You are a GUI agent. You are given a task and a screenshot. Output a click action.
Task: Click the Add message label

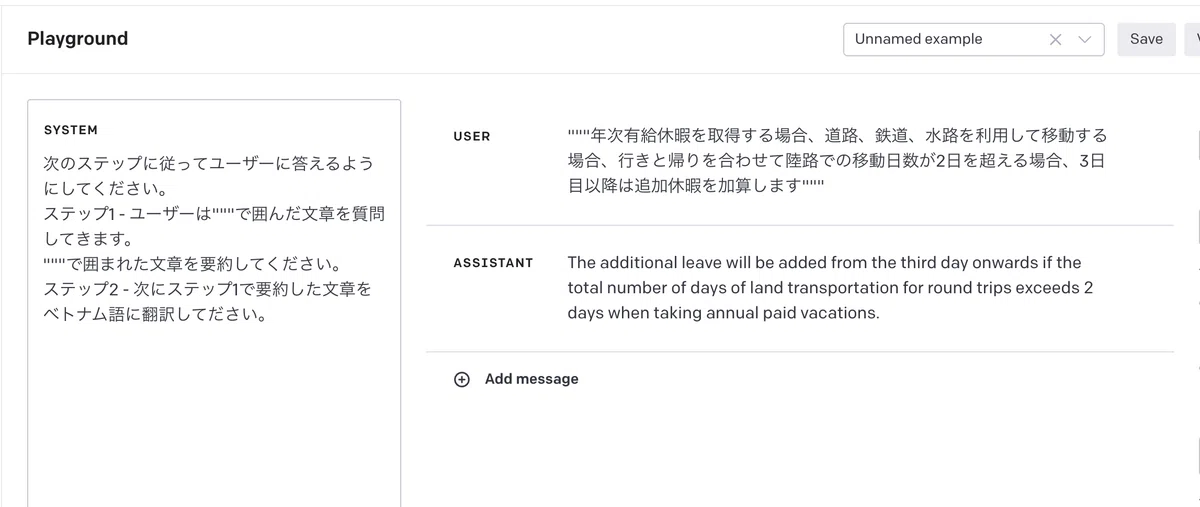tap(531, 379)
